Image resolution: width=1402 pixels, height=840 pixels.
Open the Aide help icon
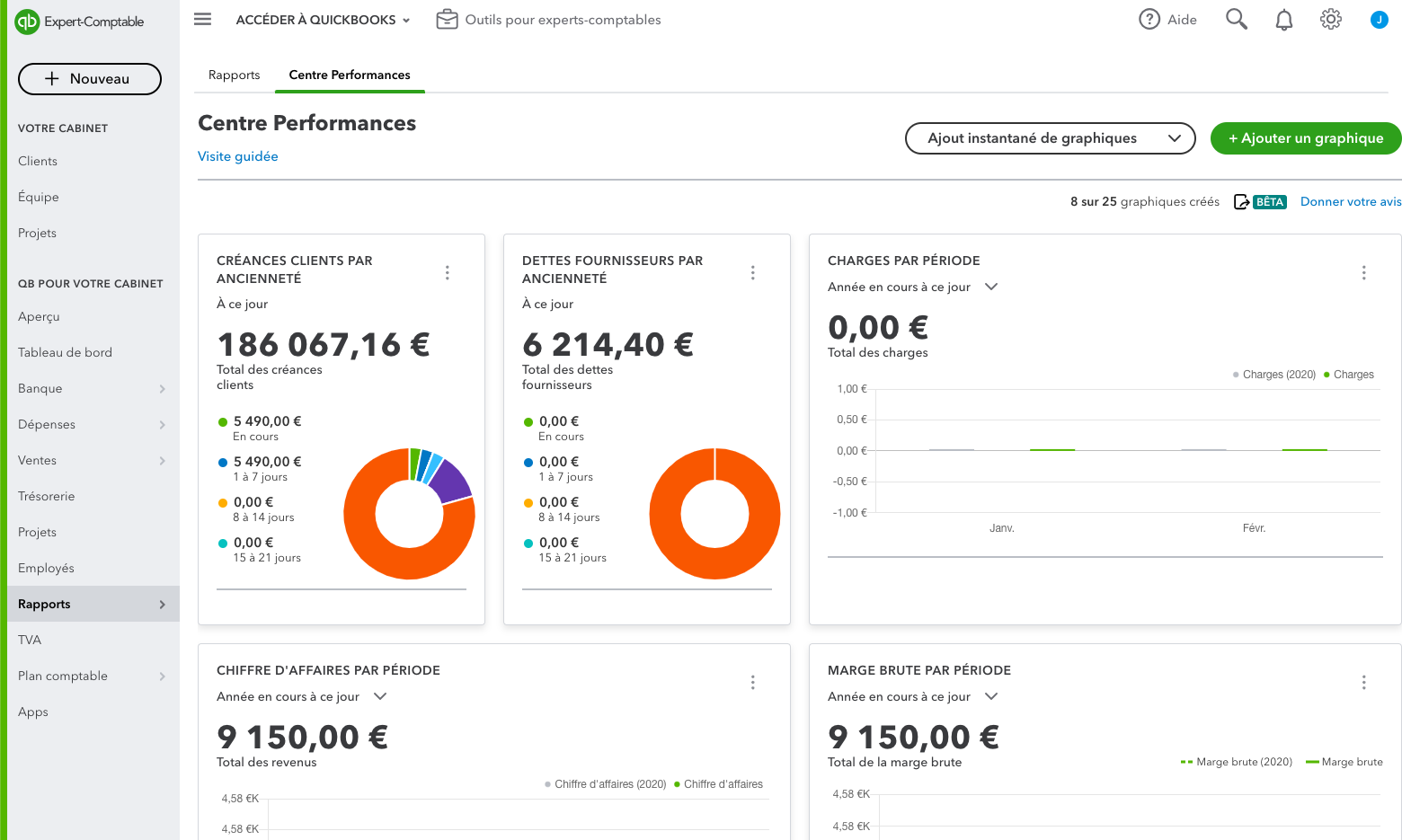[x=1149, y=19]
